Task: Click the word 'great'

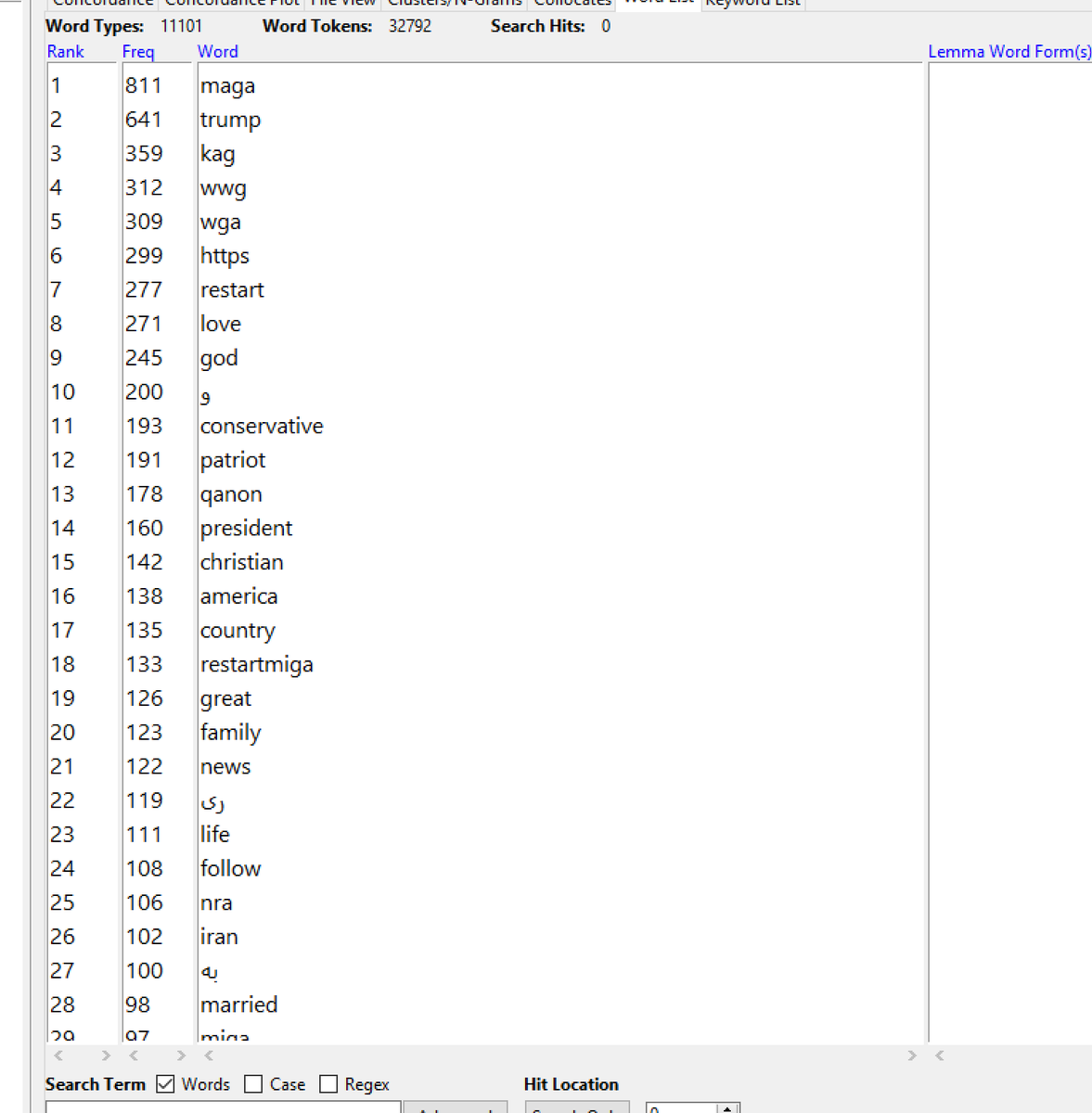Action: tap(225, 699)
